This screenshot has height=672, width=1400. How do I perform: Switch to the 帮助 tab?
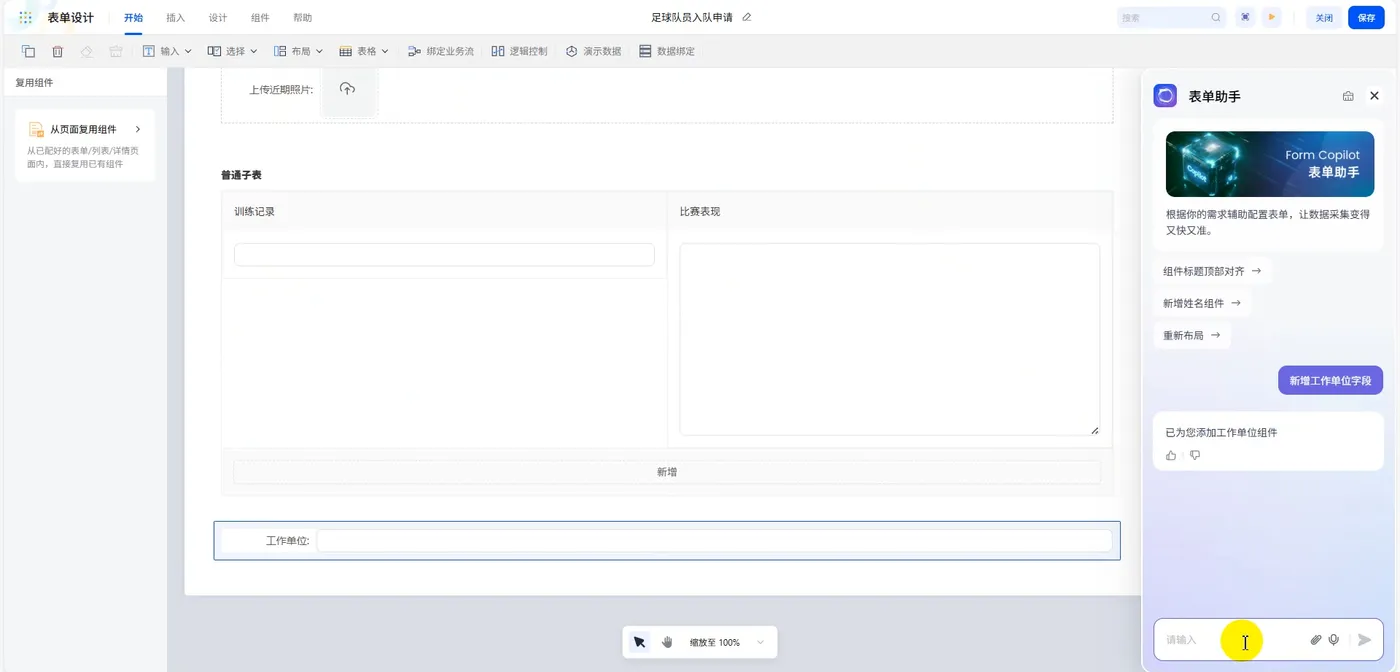click(302, 18)
